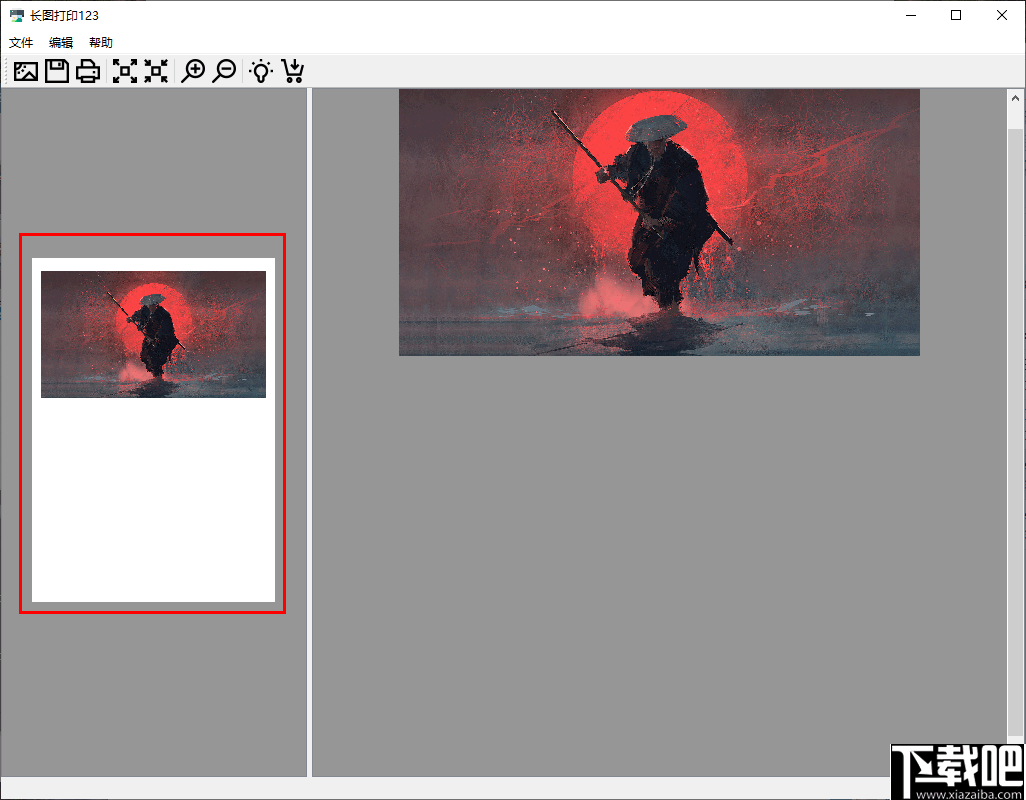Close the 长图打印123 window
Viewport: 1026px width, 800px height.
pos(1002,15)
